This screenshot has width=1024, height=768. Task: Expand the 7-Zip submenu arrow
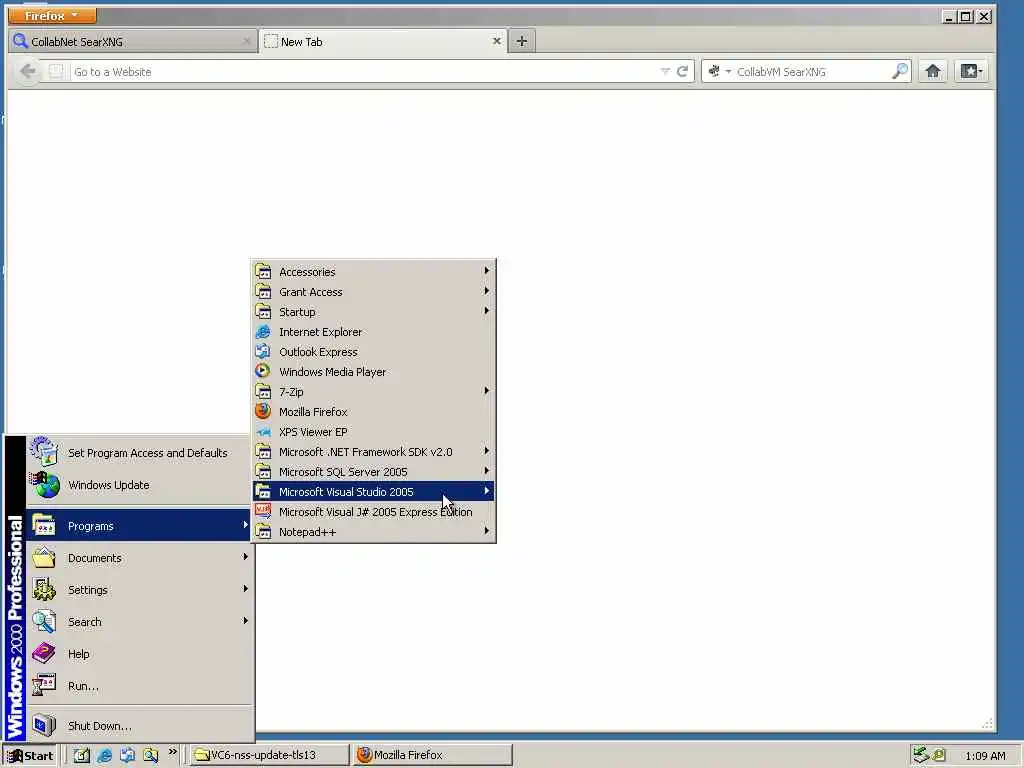coord(487,391)
